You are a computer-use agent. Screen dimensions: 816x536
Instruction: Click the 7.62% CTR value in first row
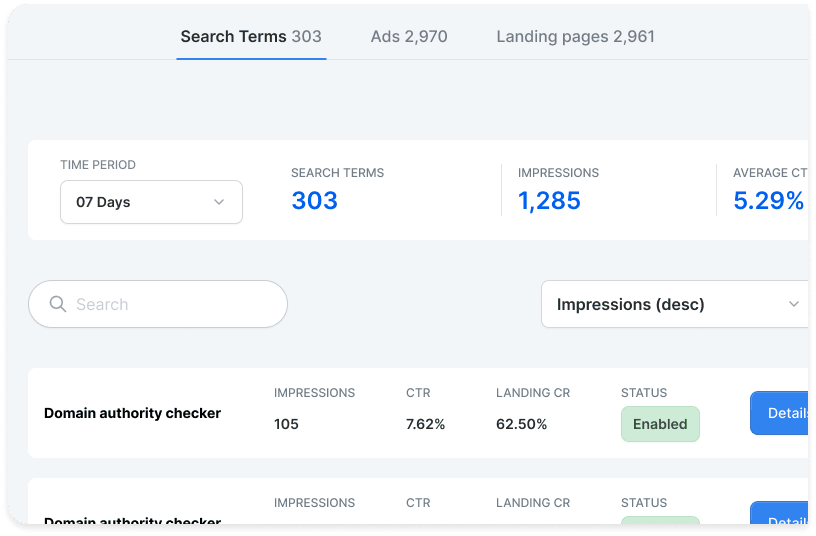(x=425, y=424)
